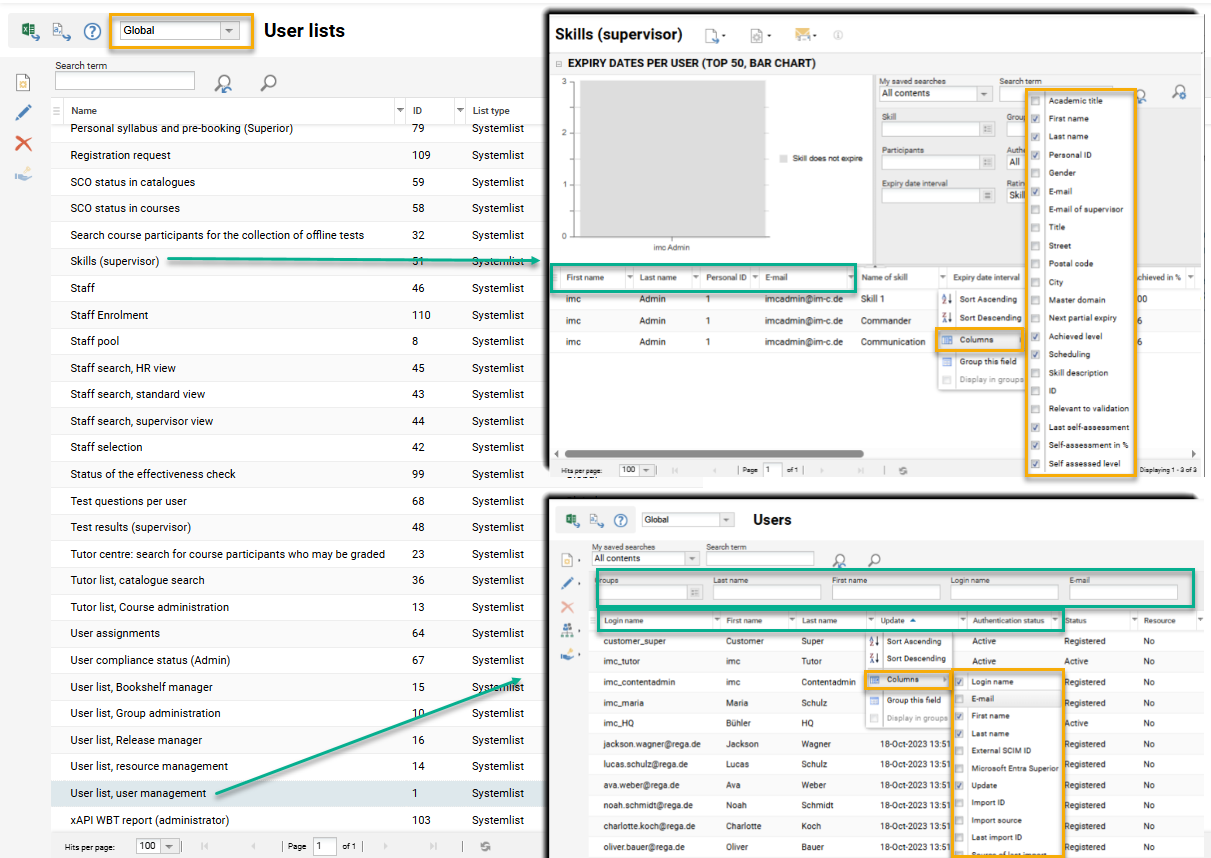The height and width of the screenshot is (858, 1211).
Task: Click into the Search term input field
Action: pyautogui.click(x=124, y=80)
